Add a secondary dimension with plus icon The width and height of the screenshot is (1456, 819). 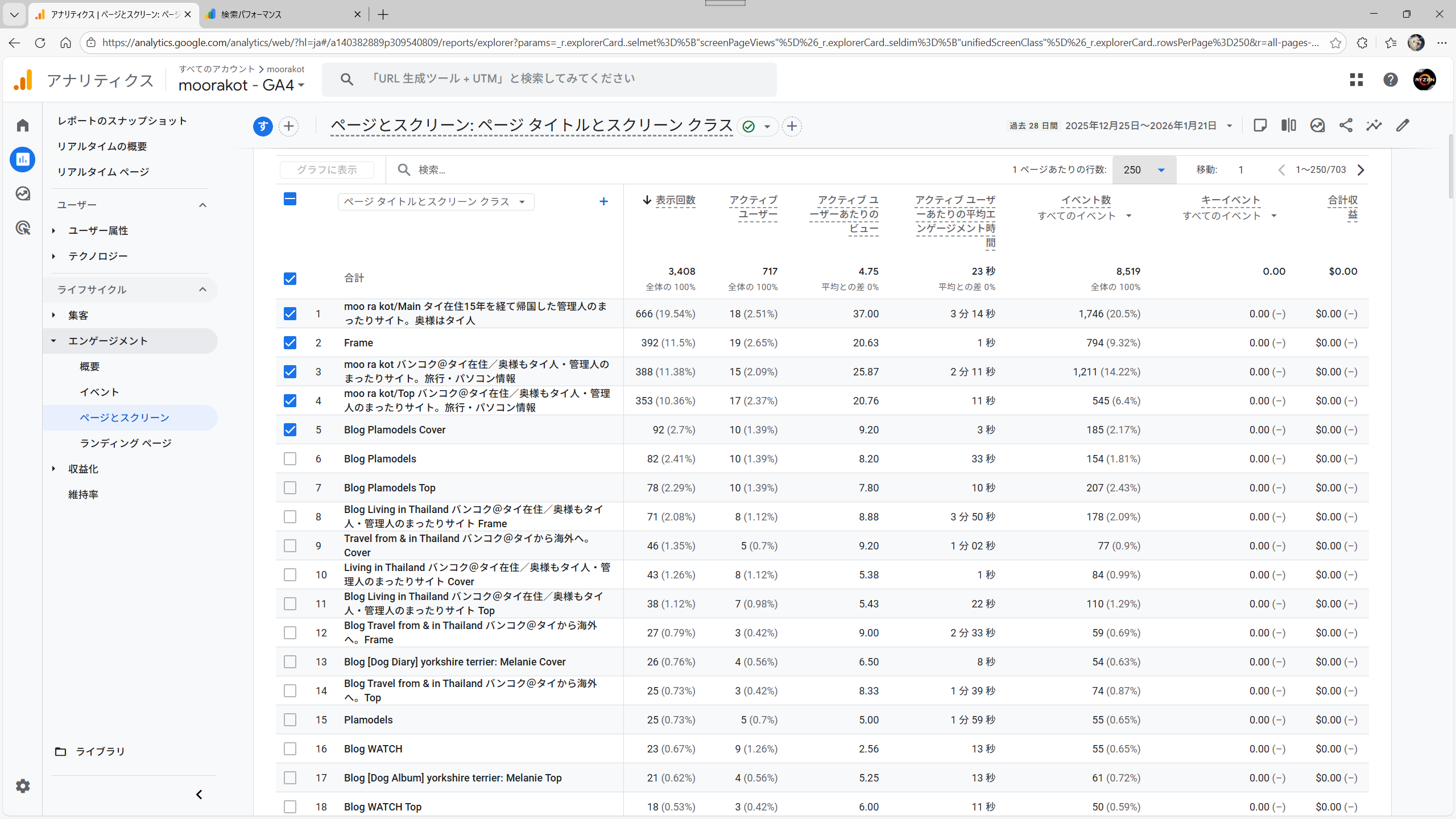[x=603, y=202]
